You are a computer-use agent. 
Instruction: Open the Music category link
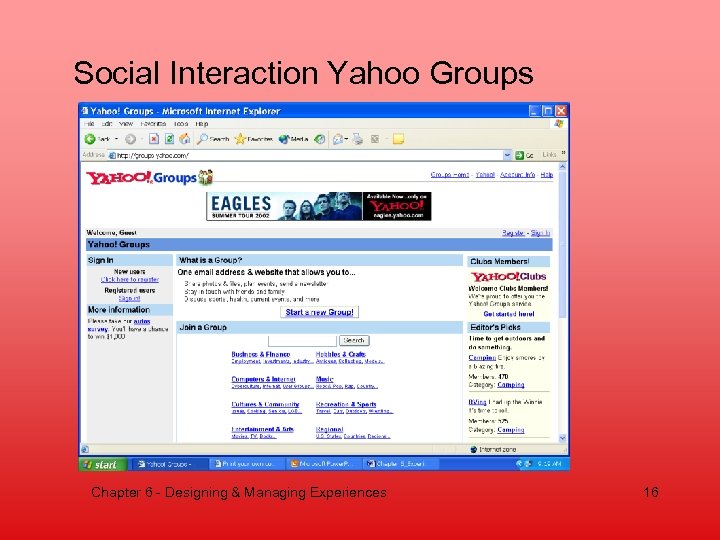click(324, 379)
